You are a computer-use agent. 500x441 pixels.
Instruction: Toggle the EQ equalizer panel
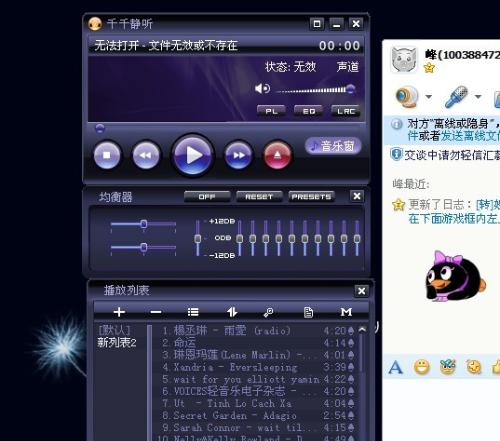coord(309,111)
